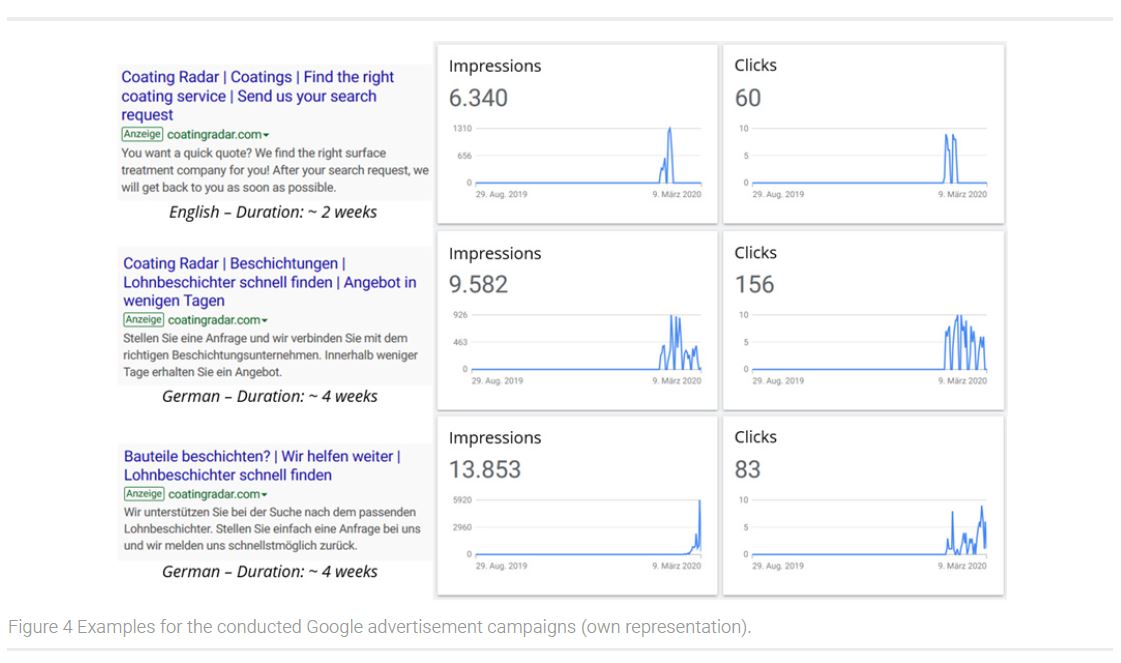The height and width of the screenshot is (663, 1121).
Task: Click the caption 'German – Duration: ~ 4 weeks' under Beschichtungen ad
Action: coord(270,396)
